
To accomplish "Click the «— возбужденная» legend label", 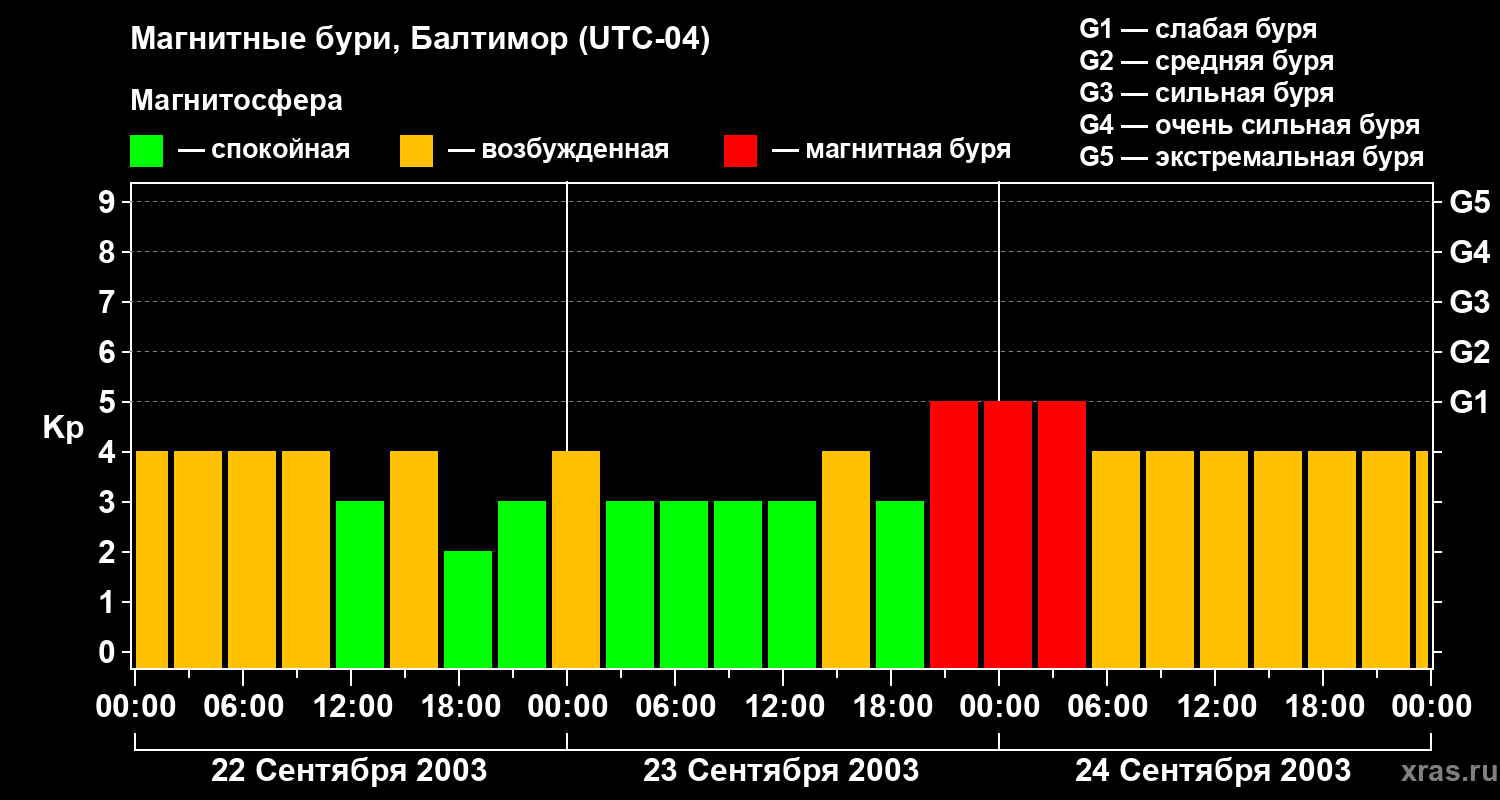I will click(558, 151).
